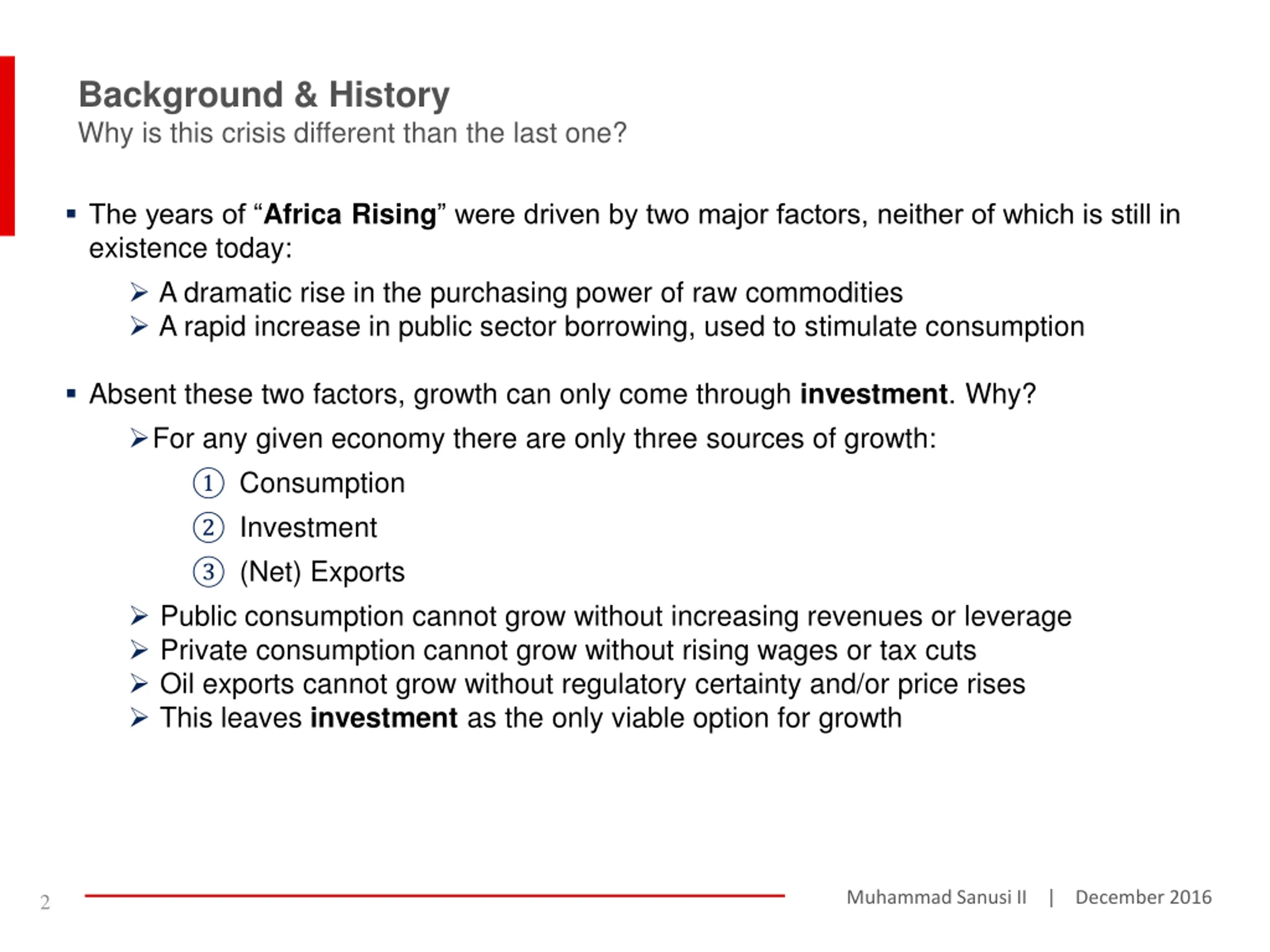Image resolution: width=1270 pixels, height=952 pixels.
Task: Click the circled number 3 icon
Action: (x=208, y=572)
